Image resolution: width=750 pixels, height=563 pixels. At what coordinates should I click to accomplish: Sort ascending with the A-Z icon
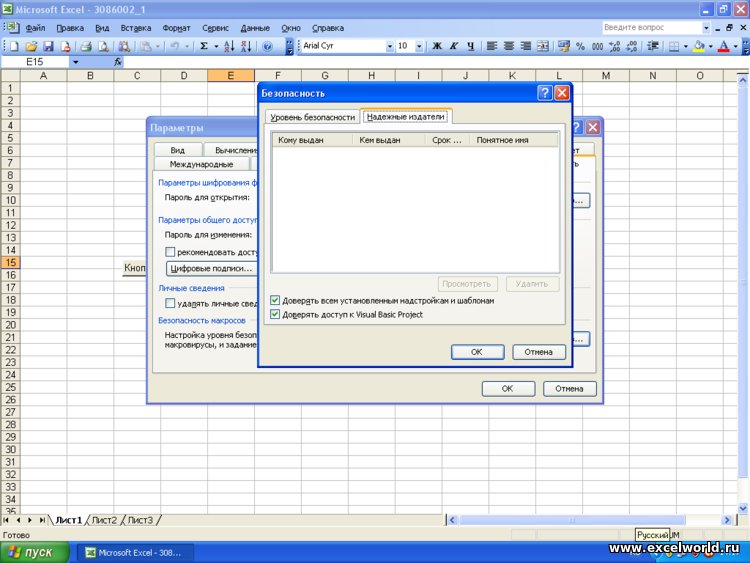(x=229, y=46)
